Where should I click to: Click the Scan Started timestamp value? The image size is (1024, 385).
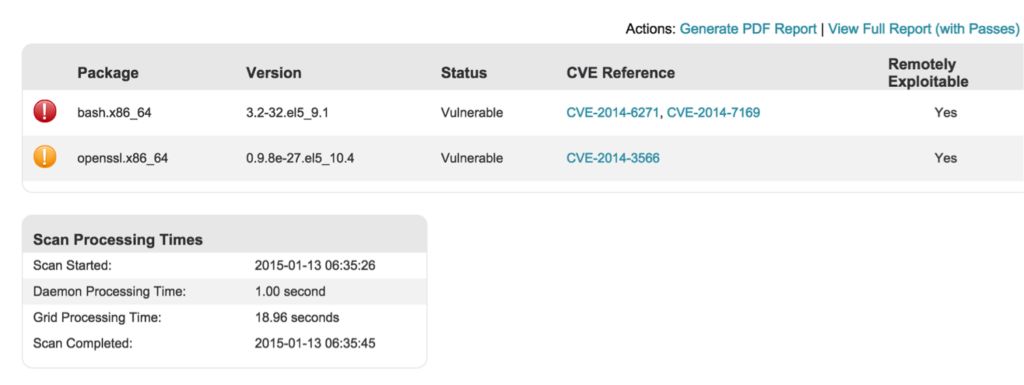(x=315, y=266)
